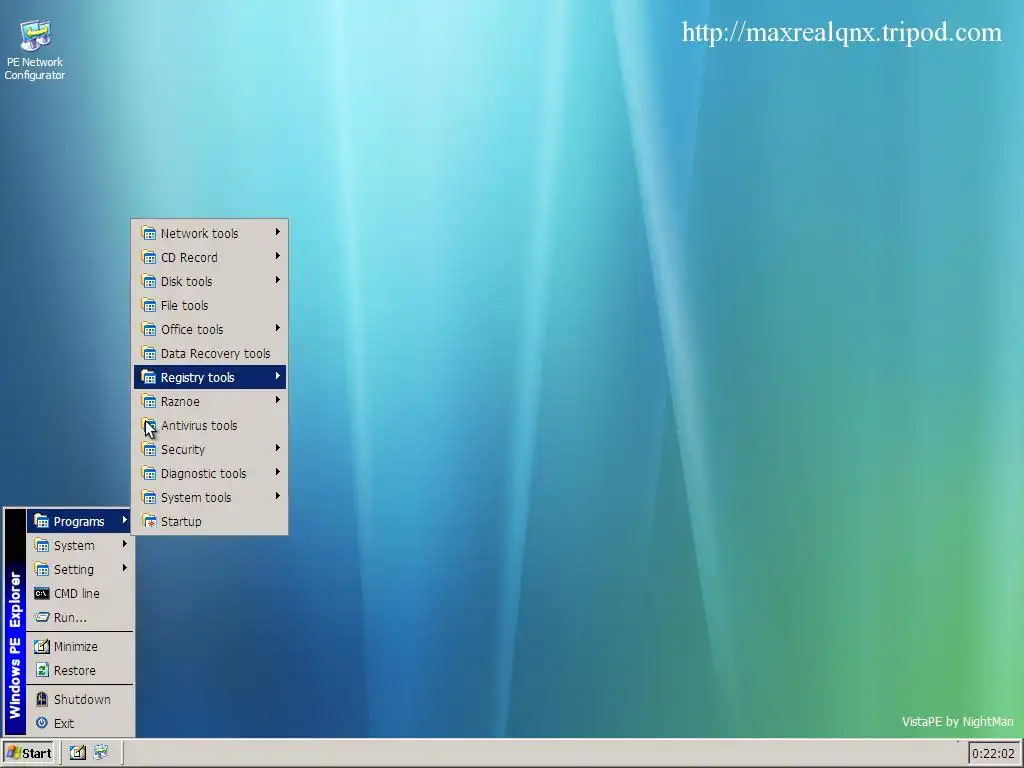Click the CD Record folder icon
The height and width of the screenshot is (768, 1024).
click(x=149, y=257)
